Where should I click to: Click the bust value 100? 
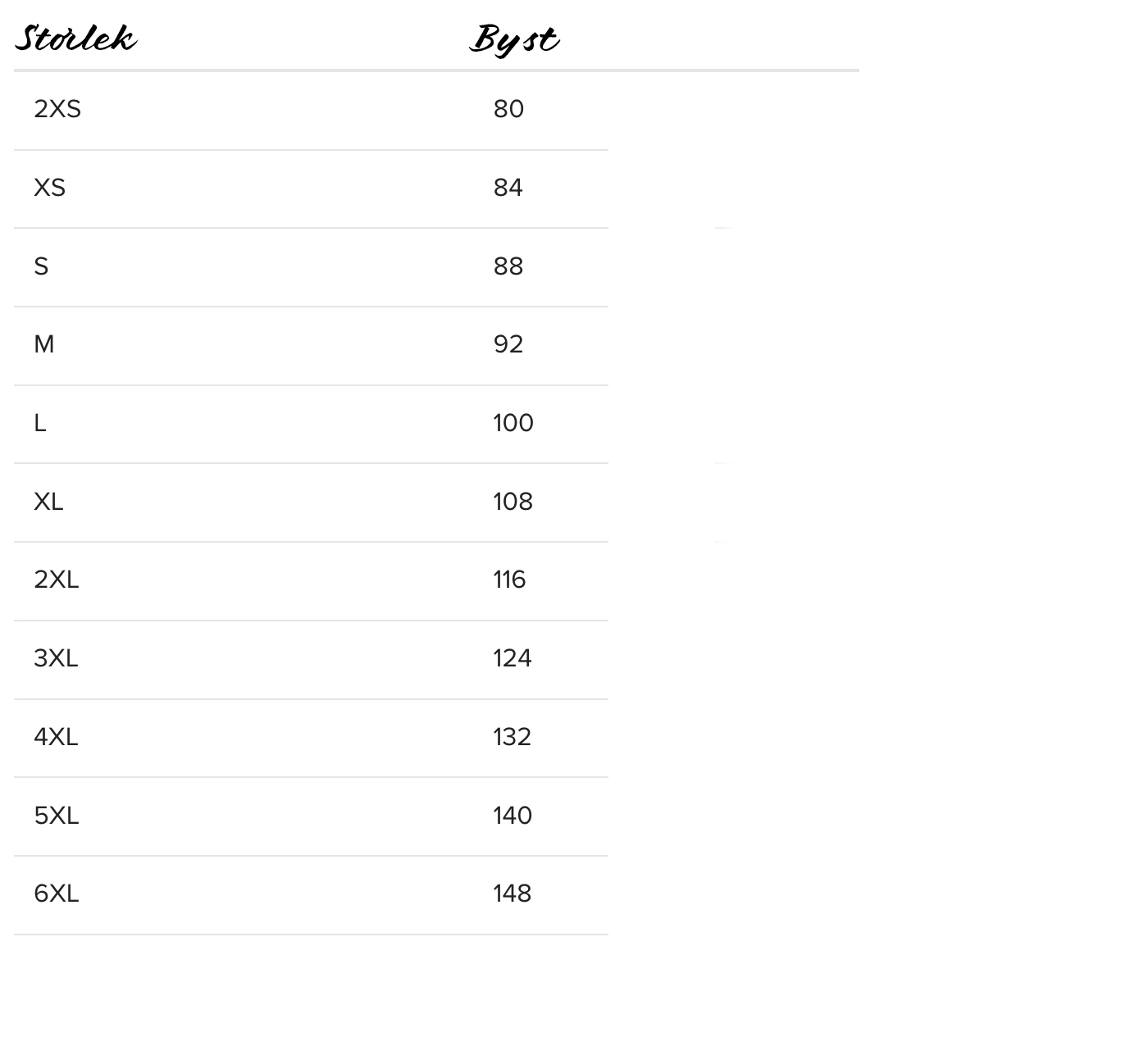pyautogui.click(x=512, y=423)
